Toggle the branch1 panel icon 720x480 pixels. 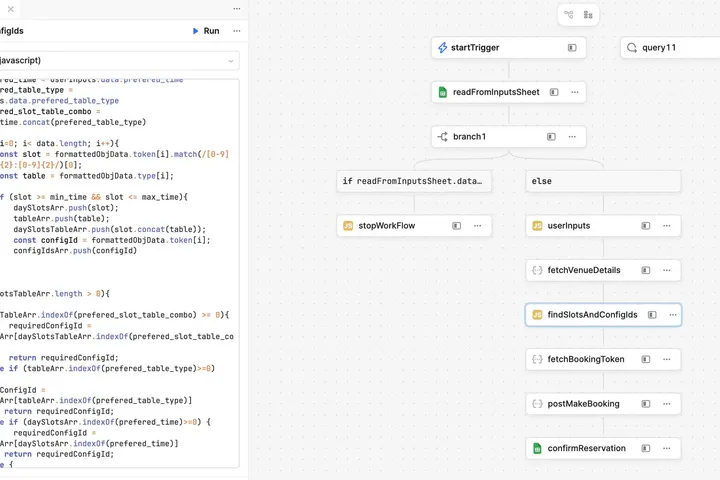(x=551, y=137)
